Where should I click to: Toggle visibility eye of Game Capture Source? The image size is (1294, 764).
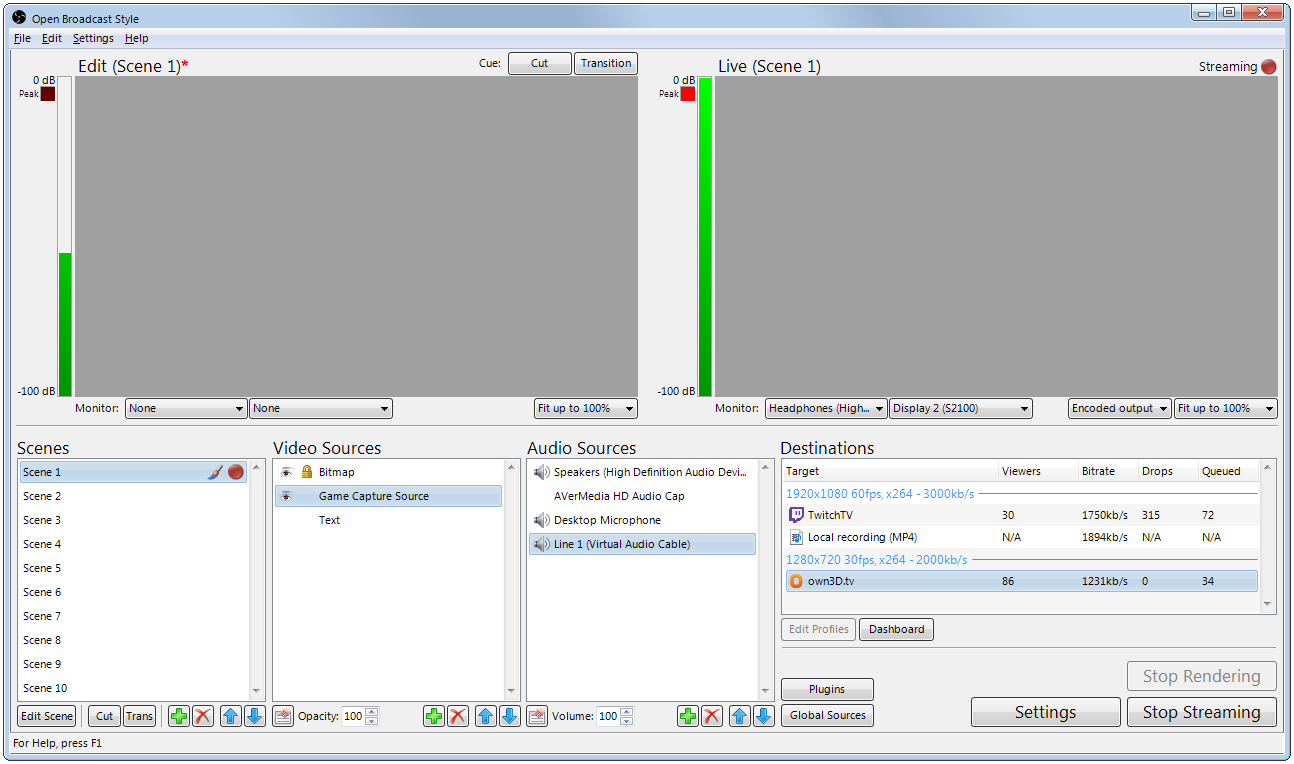coord(286,496)
